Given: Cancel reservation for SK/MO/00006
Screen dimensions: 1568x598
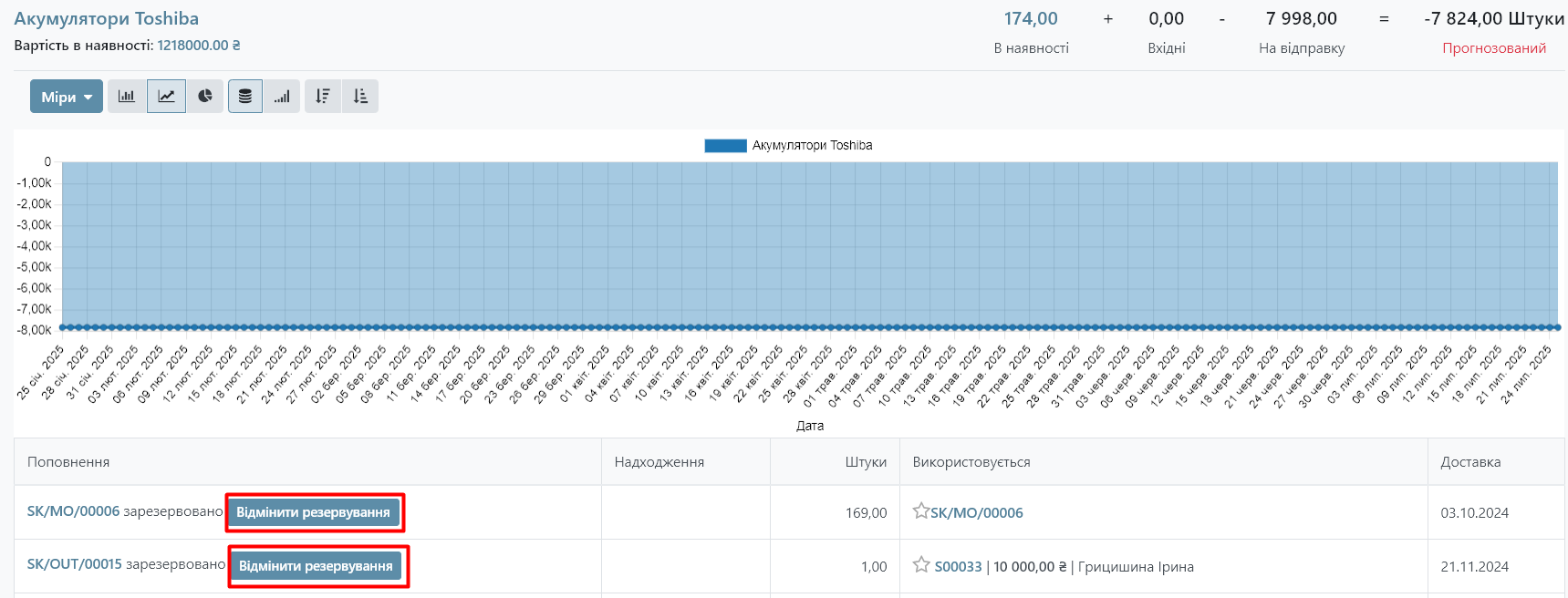Looking at the screenshot, I should (x=313, y=512).
